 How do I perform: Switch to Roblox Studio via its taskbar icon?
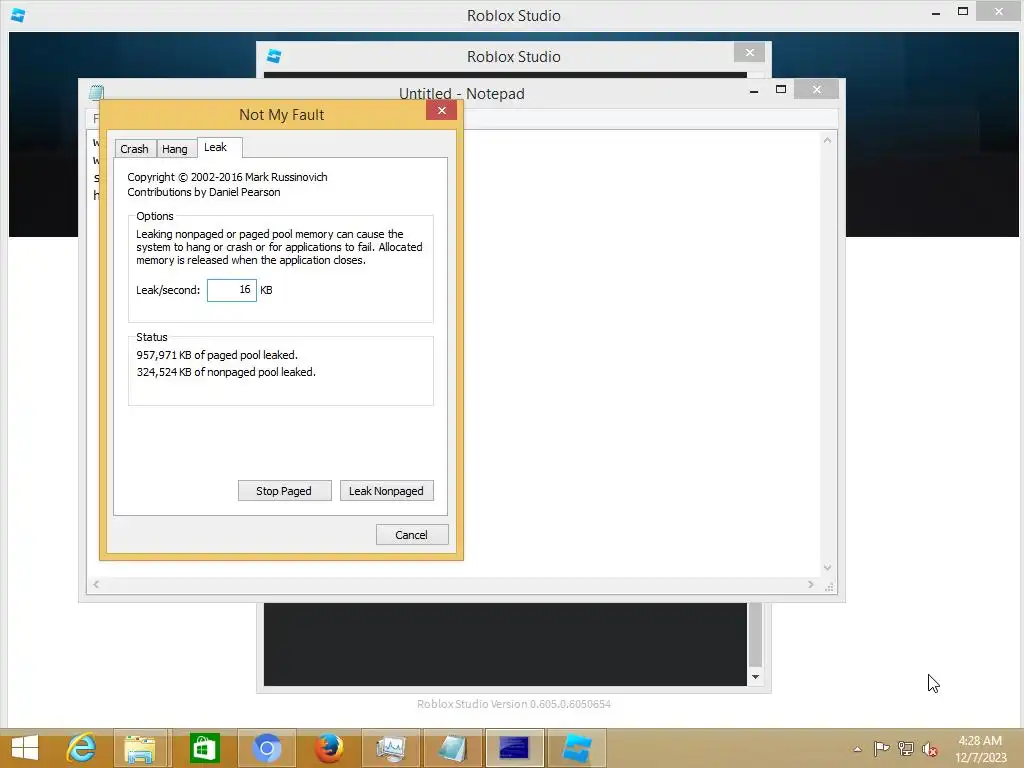577,748
